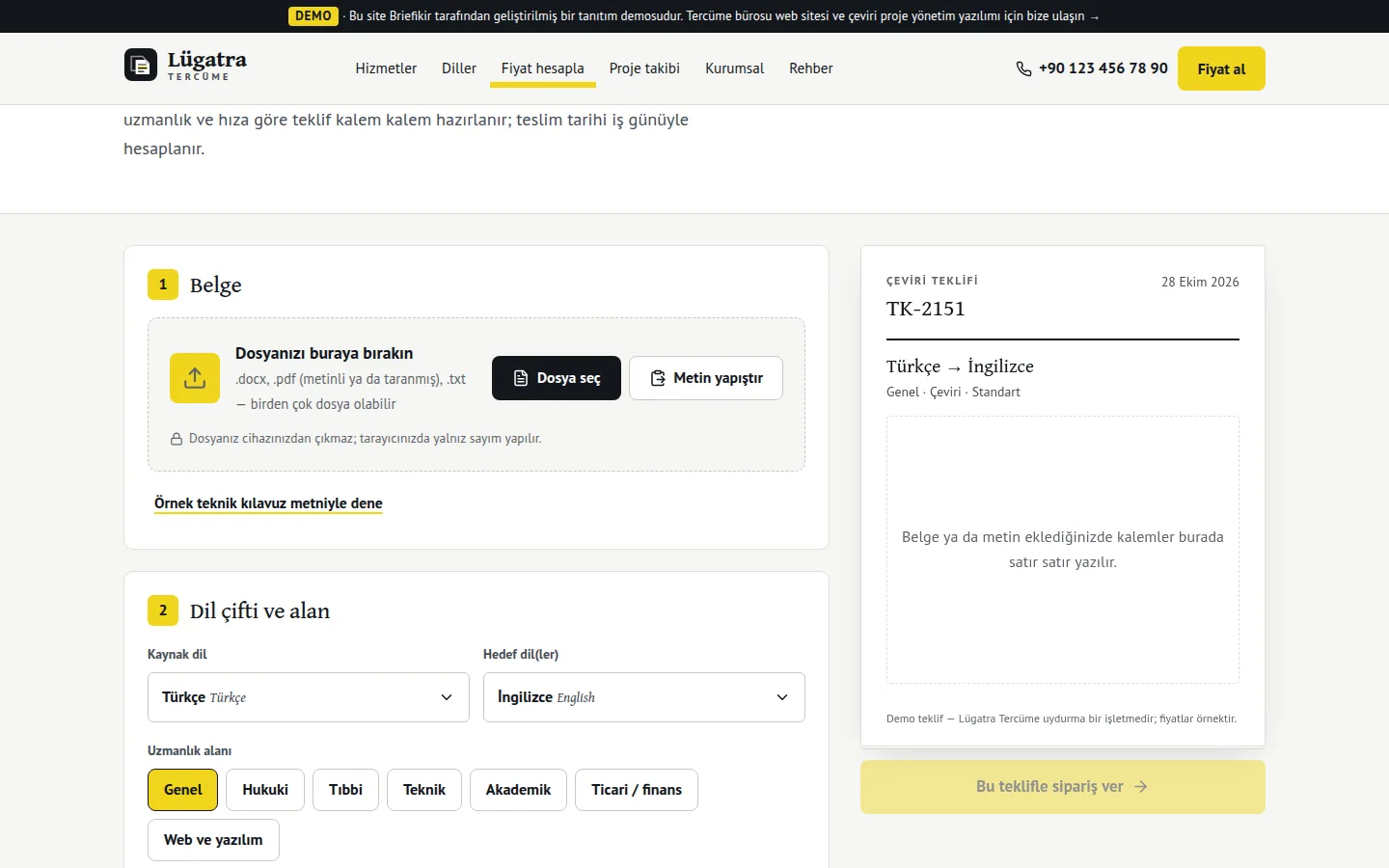
Task: Go to the Diller page
Action: (459, 68)
